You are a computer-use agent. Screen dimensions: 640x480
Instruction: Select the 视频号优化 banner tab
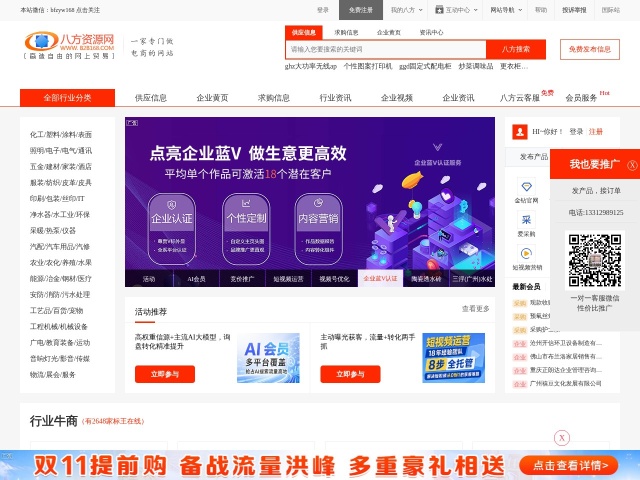pos(334,279)
